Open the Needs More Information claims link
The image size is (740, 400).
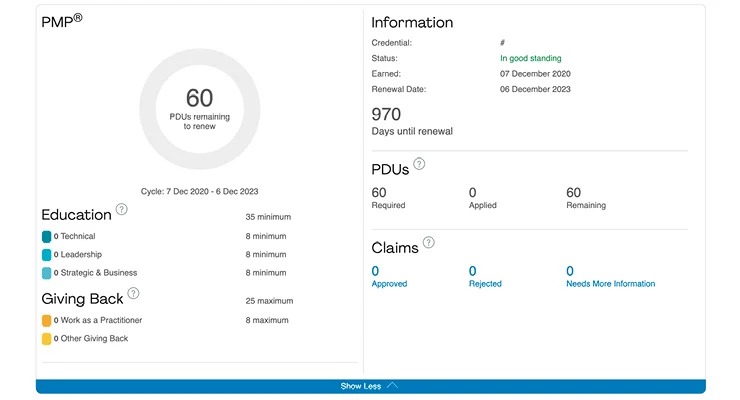pos(611,283)
